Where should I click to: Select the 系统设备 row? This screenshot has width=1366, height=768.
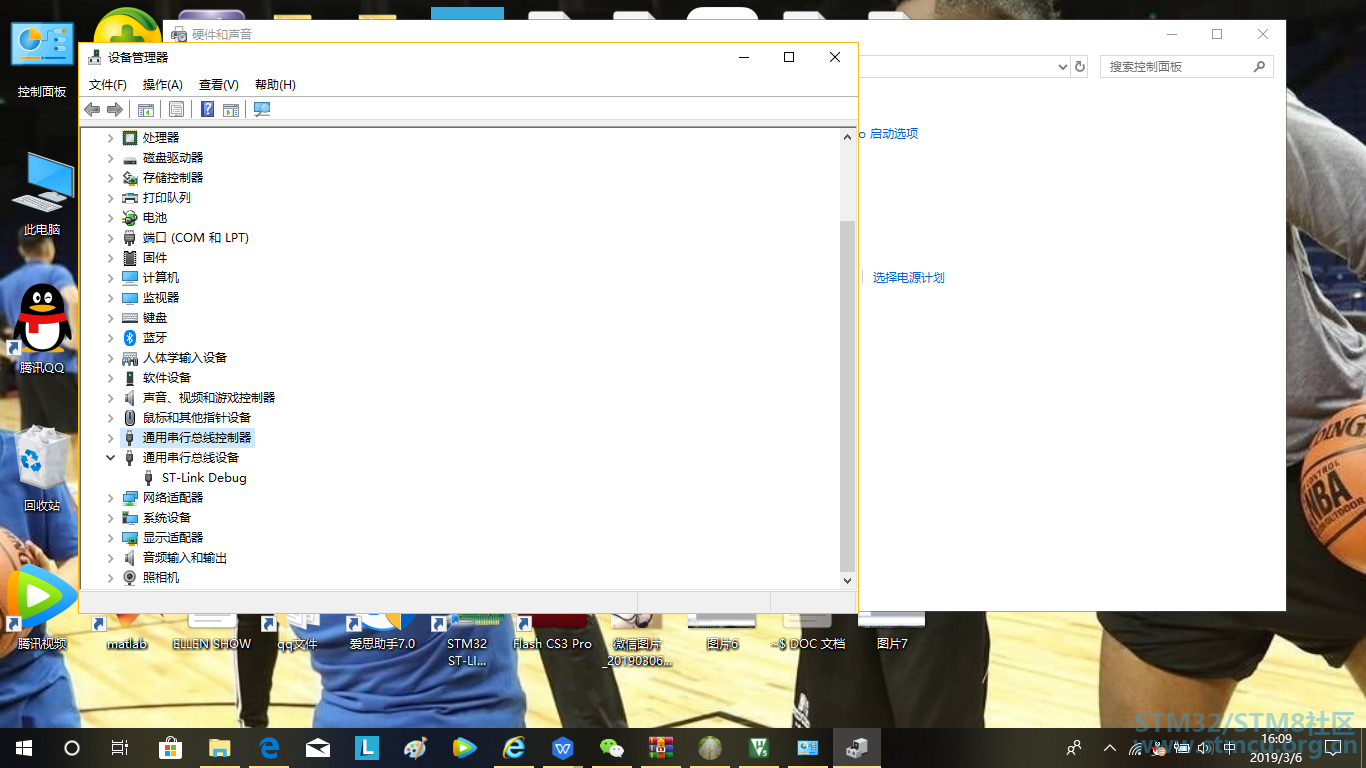tap(167, 518)
